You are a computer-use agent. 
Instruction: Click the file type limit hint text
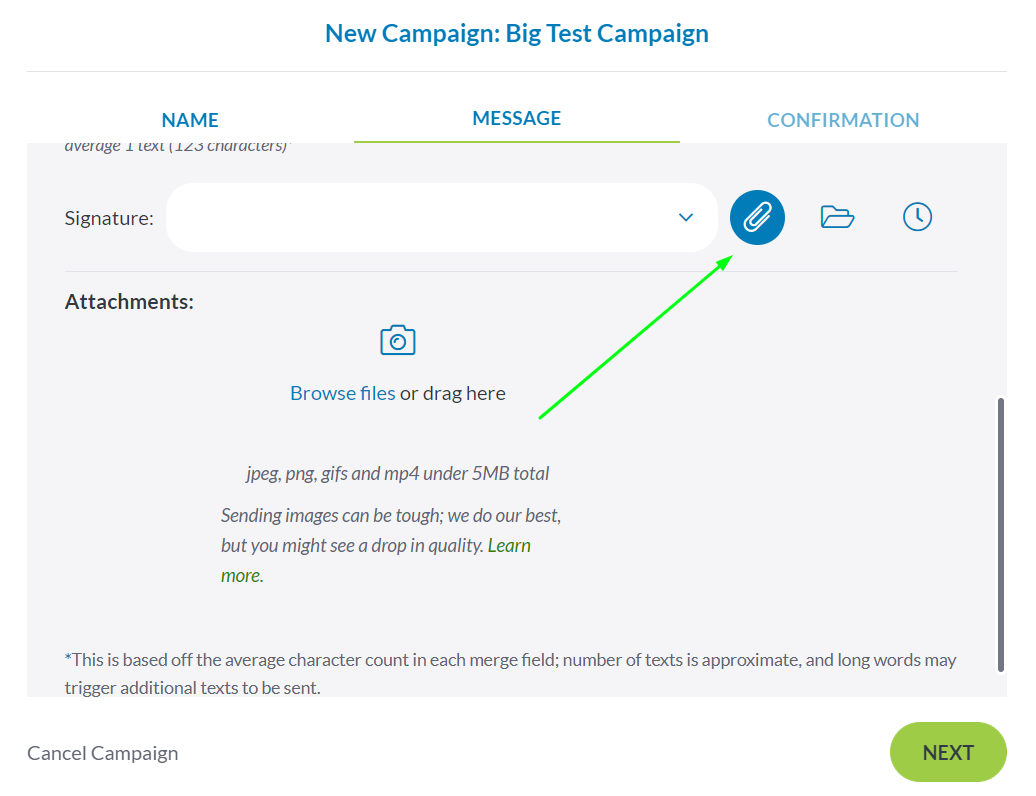397,473
